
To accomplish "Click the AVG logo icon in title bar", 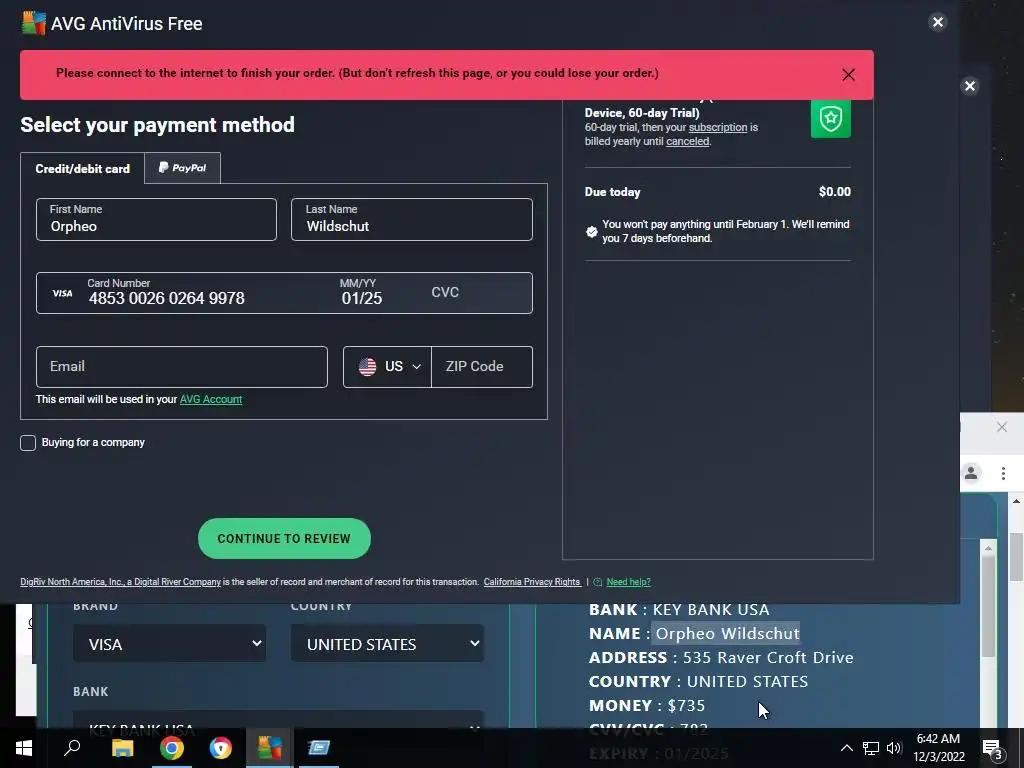I will click(33, 23).
